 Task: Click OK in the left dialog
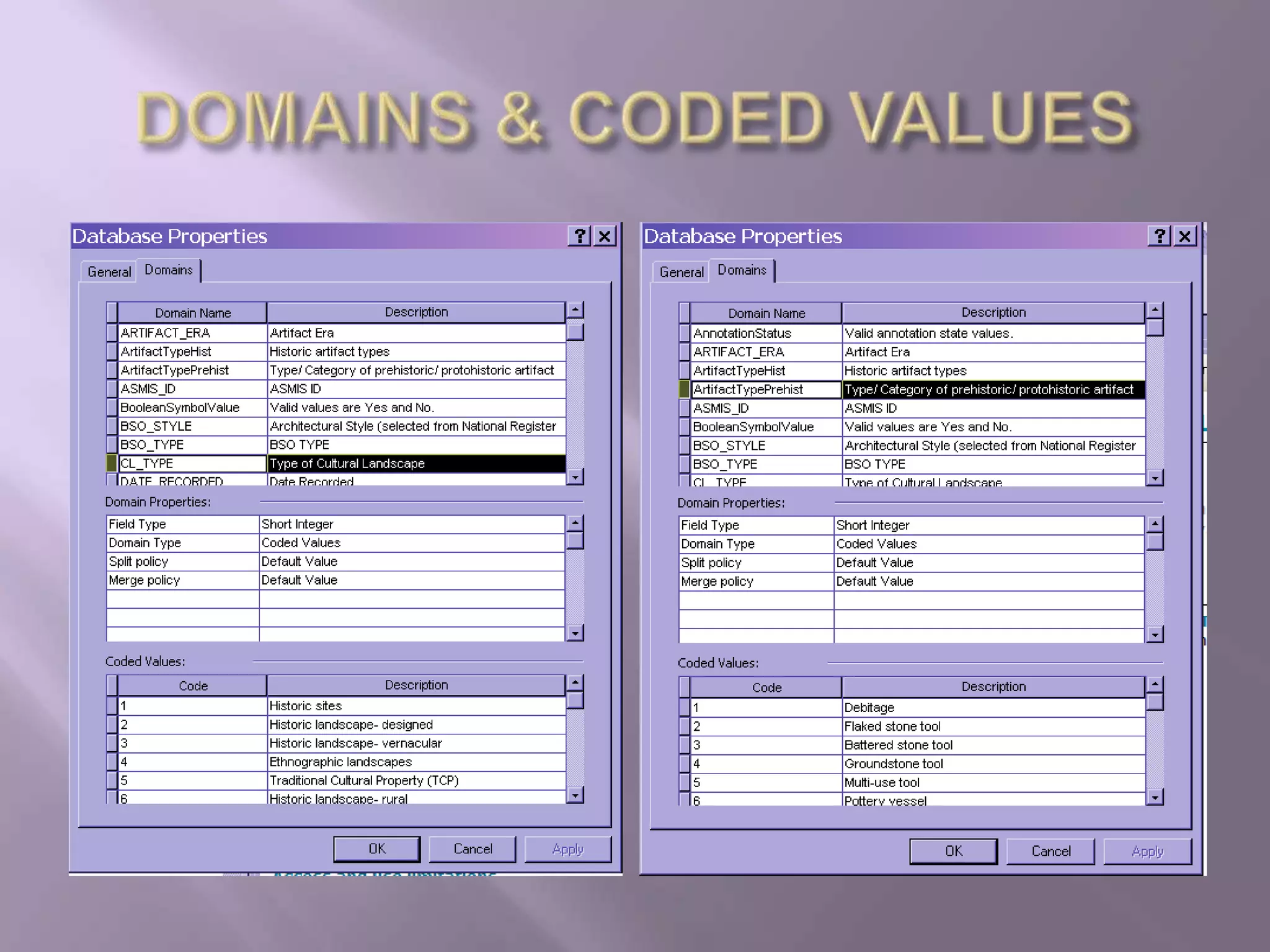click(x=377, y=849)
